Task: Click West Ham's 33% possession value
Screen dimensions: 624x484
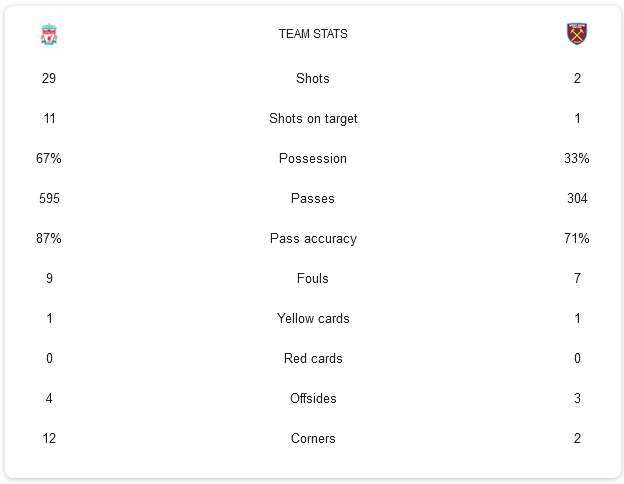Action: 577,158
